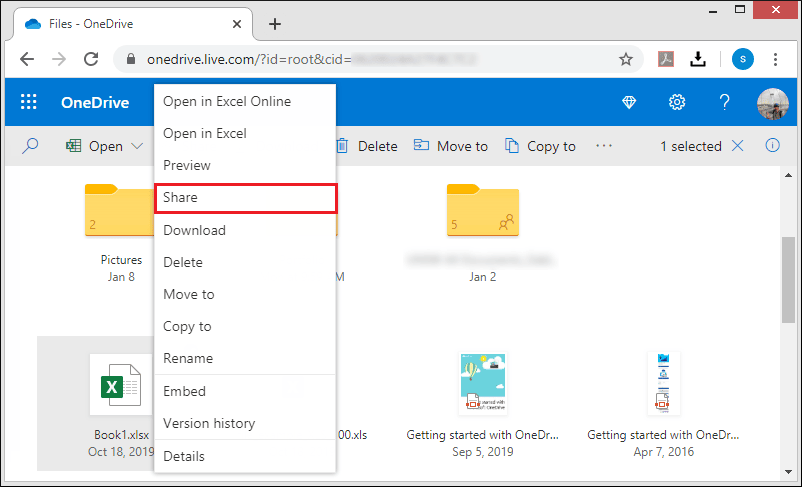Image resolution: width=802 pixels, height=487 pixels.
Task: Reload the page
Action: click(x=91, y=59)
